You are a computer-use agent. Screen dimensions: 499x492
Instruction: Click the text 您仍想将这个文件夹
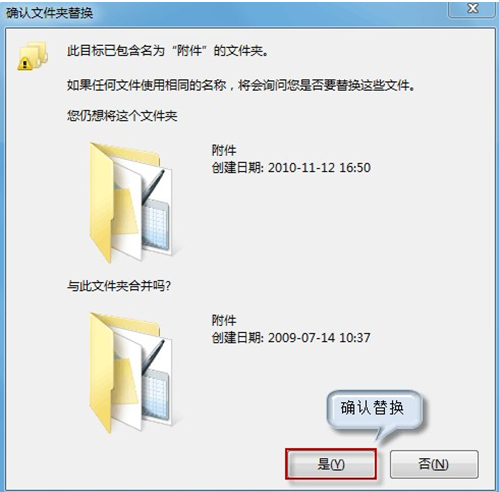(122, 116)
